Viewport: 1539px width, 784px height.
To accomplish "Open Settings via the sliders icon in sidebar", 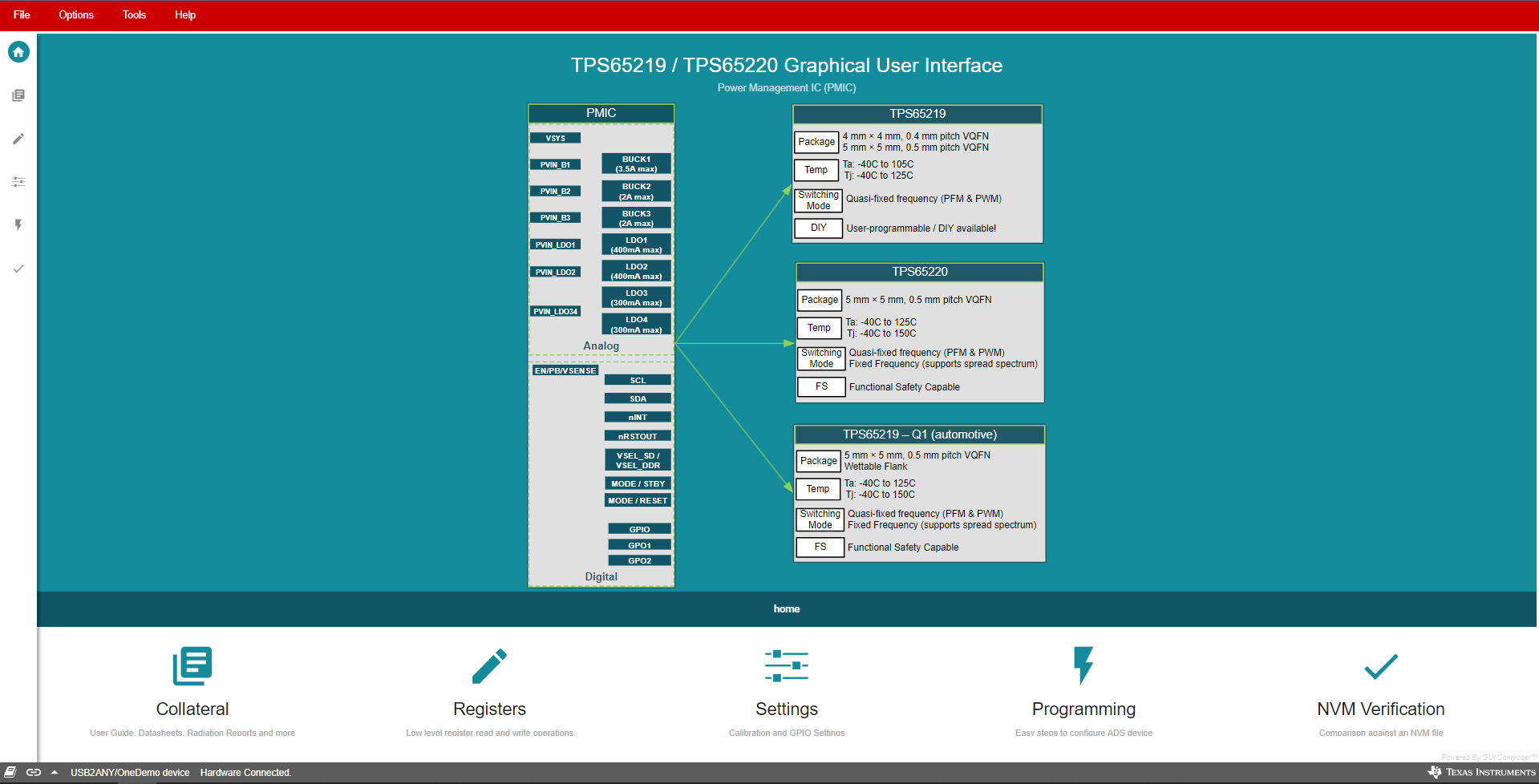I will coord(18,182).
